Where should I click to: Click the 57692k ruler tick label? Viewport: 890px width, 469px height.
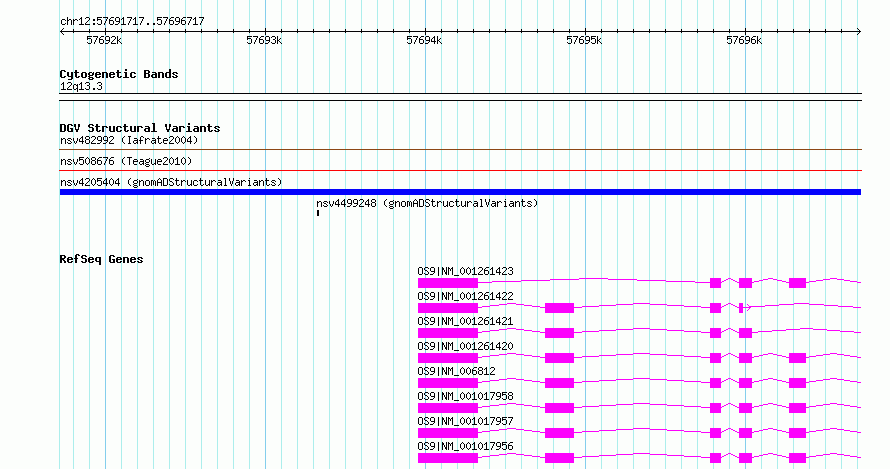point(104,40)
